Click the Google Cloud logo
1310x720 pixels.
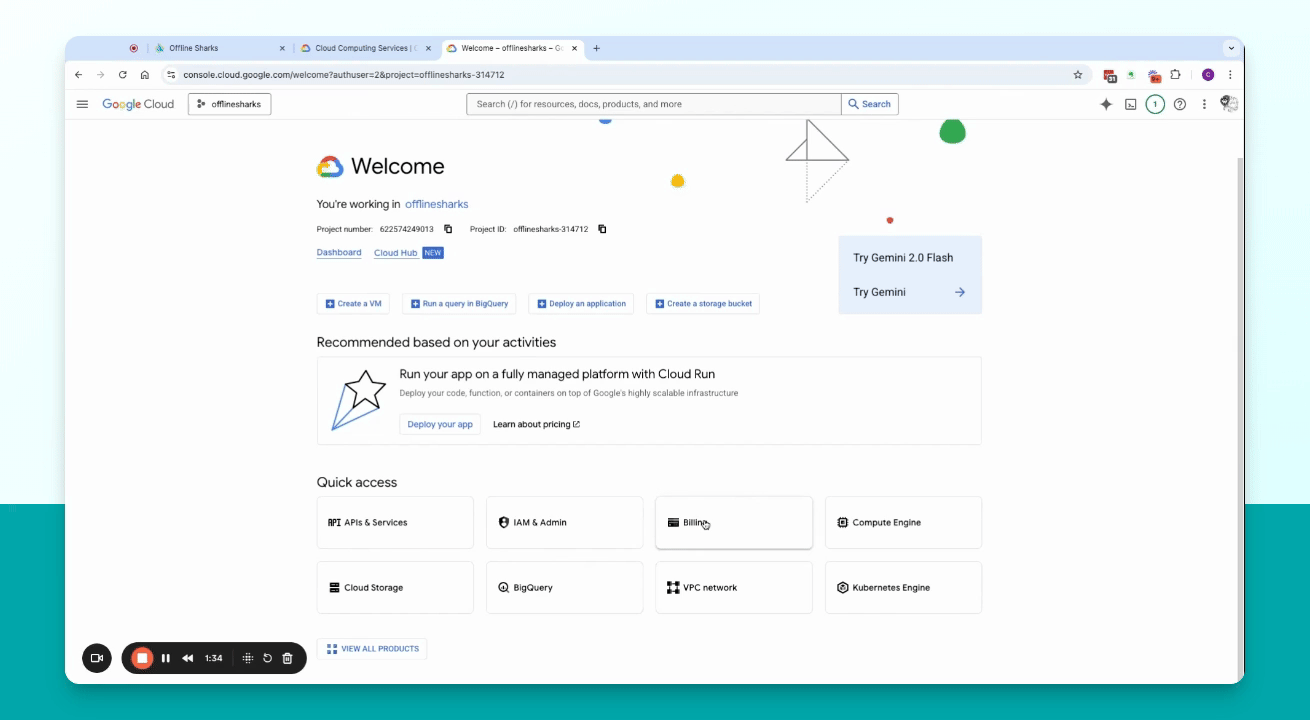coord(138,104)
